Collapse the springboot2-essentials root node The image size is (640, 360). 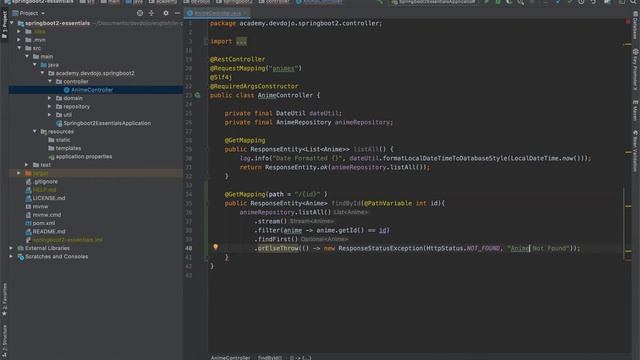click(x=12, y=23)
